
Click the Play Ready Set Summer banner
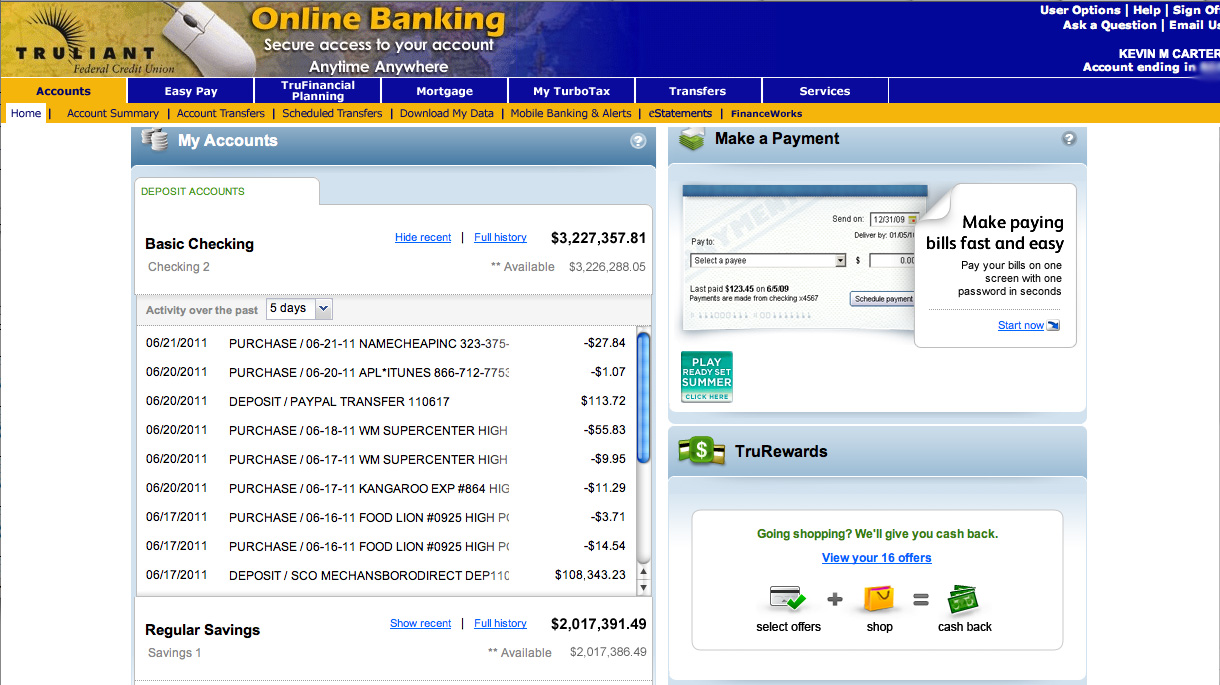(707, 377)
